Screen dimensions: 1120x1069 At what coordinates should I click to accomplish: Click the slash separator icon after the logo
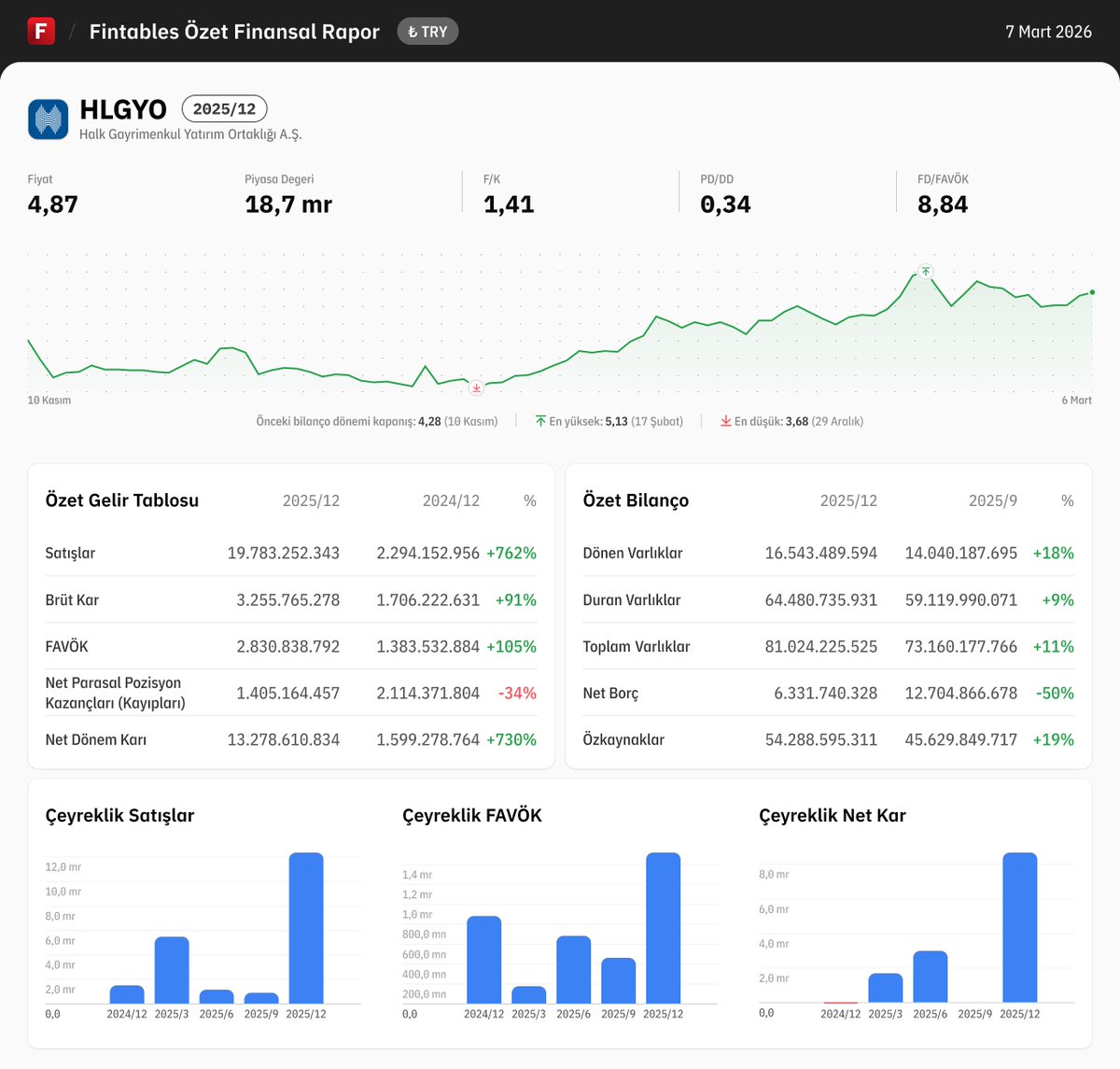[70, 31]
